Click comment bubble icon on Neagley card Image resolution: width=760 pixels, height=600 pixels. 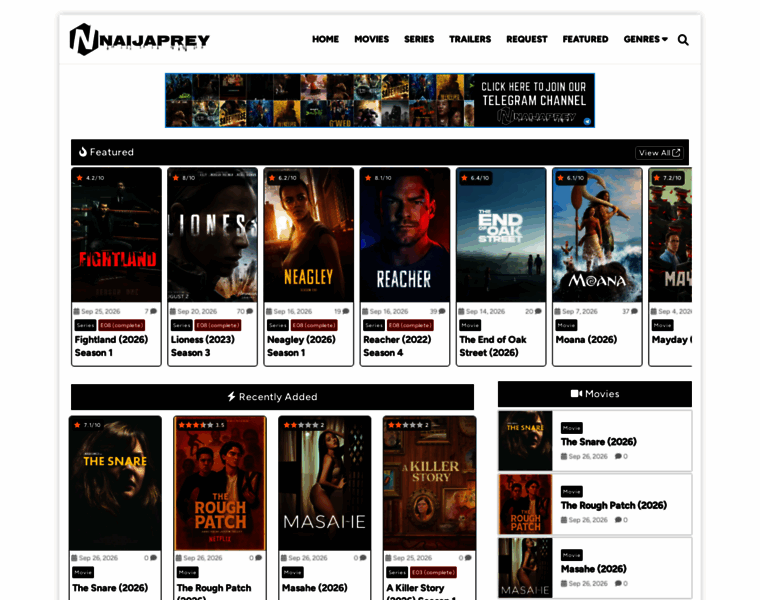(346, 311)
